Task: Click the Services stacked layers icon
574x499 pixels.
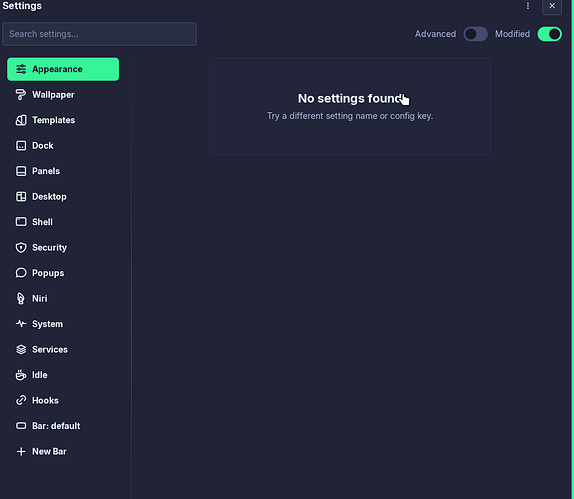Action: pos(21,349)
